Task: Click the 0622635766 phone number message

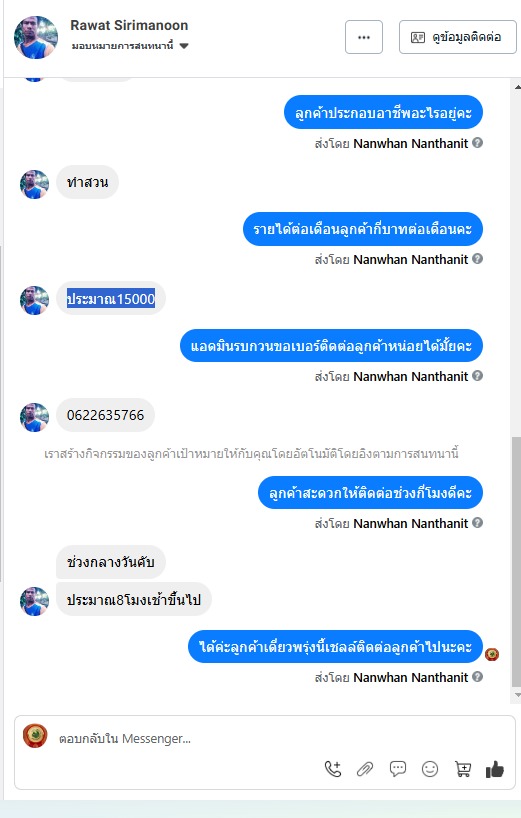Action: [x=105, y=415]
